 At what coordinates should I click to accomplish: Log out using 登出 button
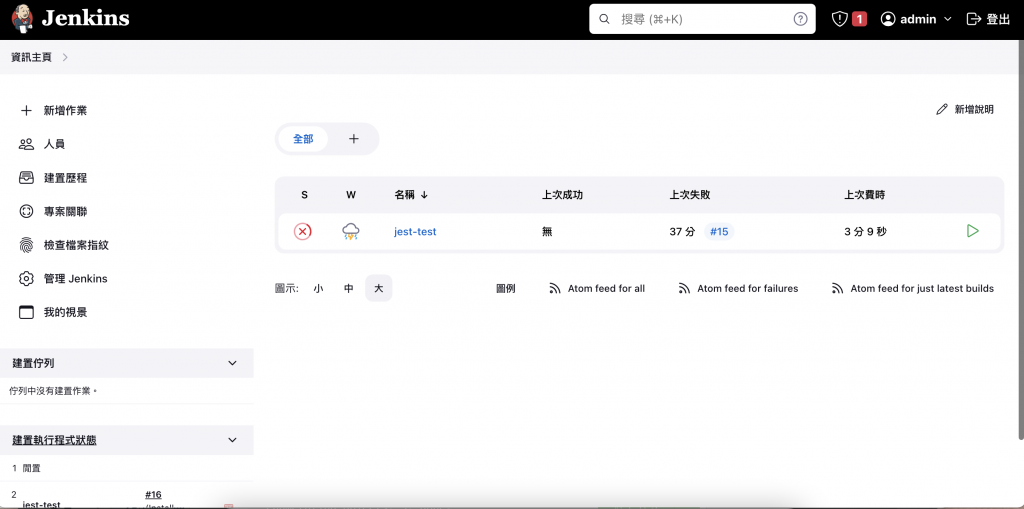[x=988, y=19]
